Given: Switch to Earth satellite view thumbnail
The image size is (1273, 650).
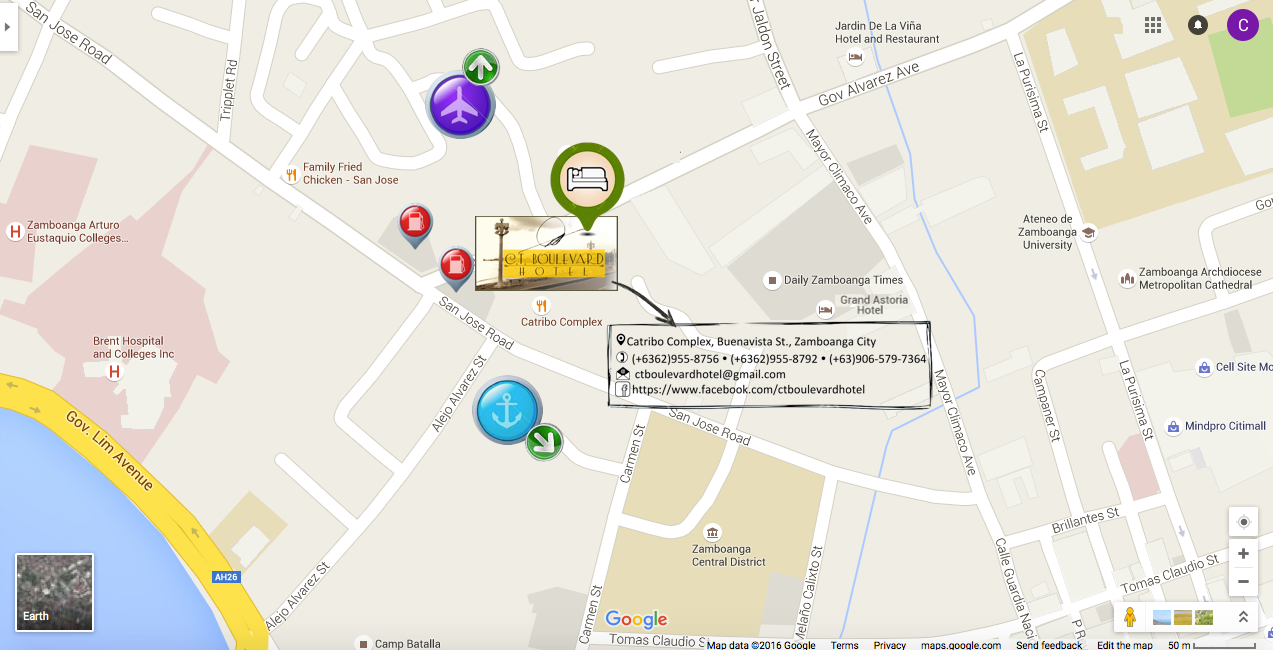Looking at the screenshot, I should [55, 593].
